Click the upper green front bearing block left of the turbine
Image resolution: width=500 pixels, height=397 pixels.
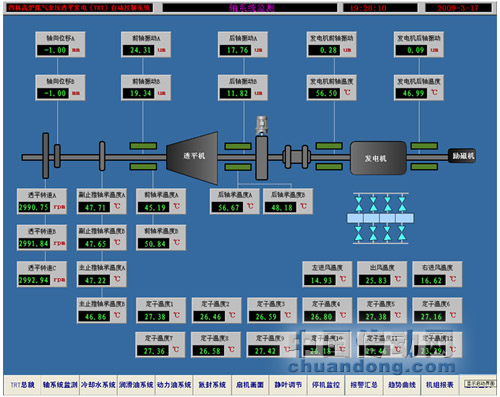click(143, 146)
